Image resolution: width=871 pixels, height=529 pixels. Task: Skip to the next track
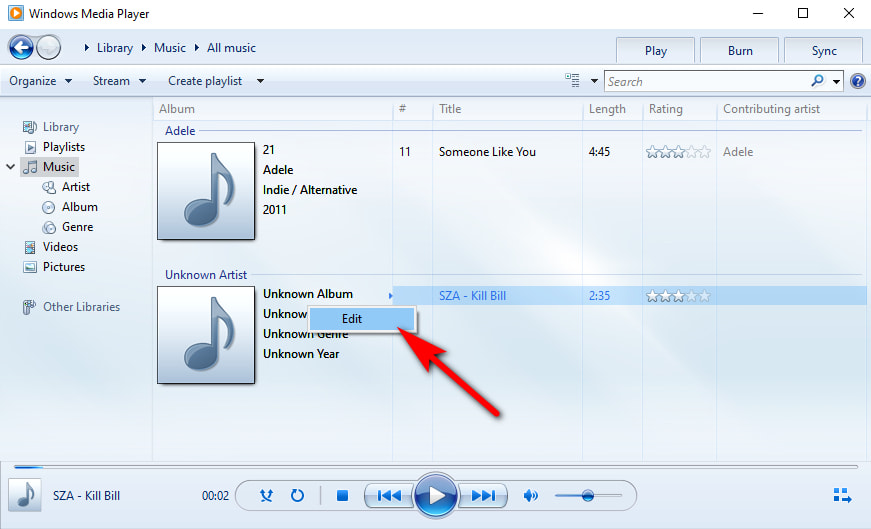click(x=483, y=495)
